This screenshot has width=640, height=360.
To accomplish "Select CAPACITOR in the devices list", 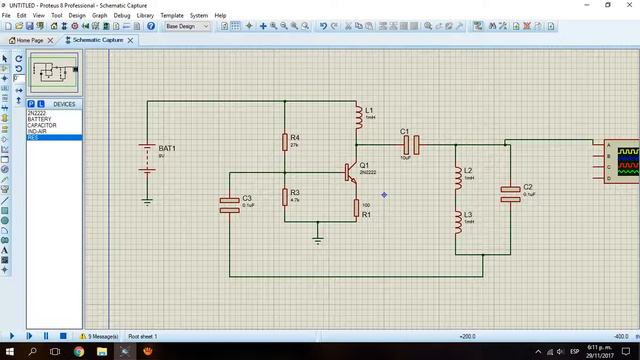I will 54,125.
